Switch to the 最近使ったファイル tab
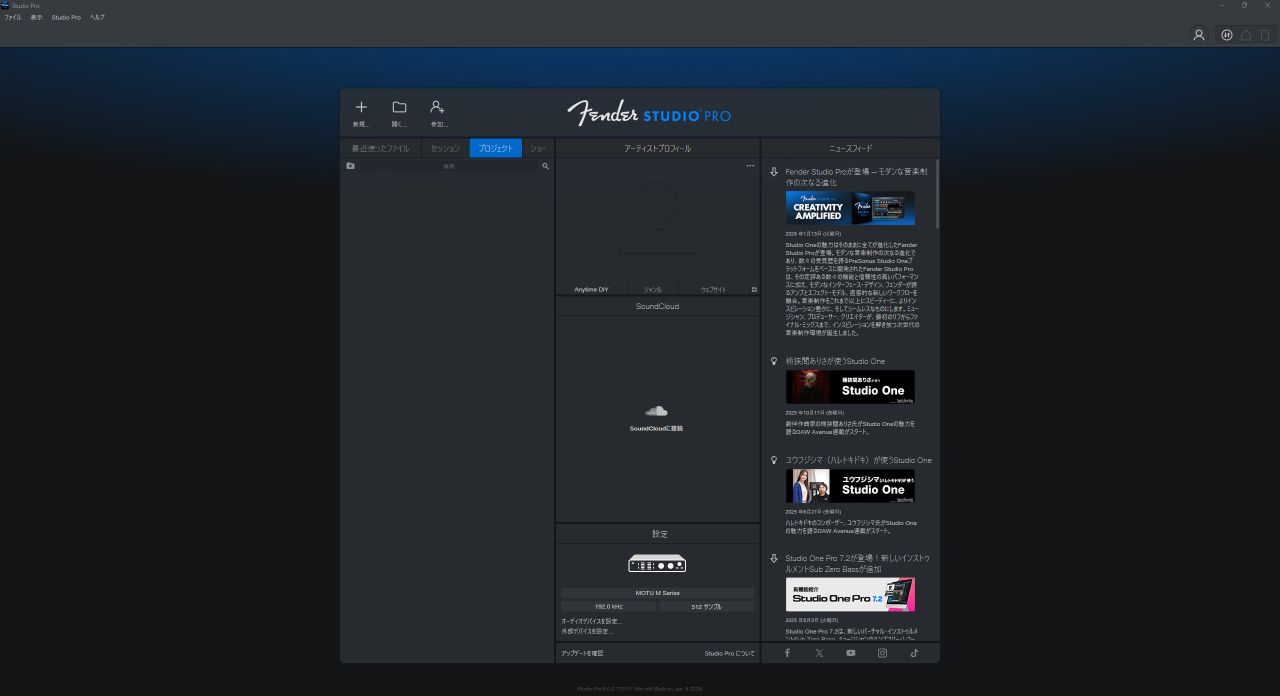1280x696 pixels. (x=380, y=149)
